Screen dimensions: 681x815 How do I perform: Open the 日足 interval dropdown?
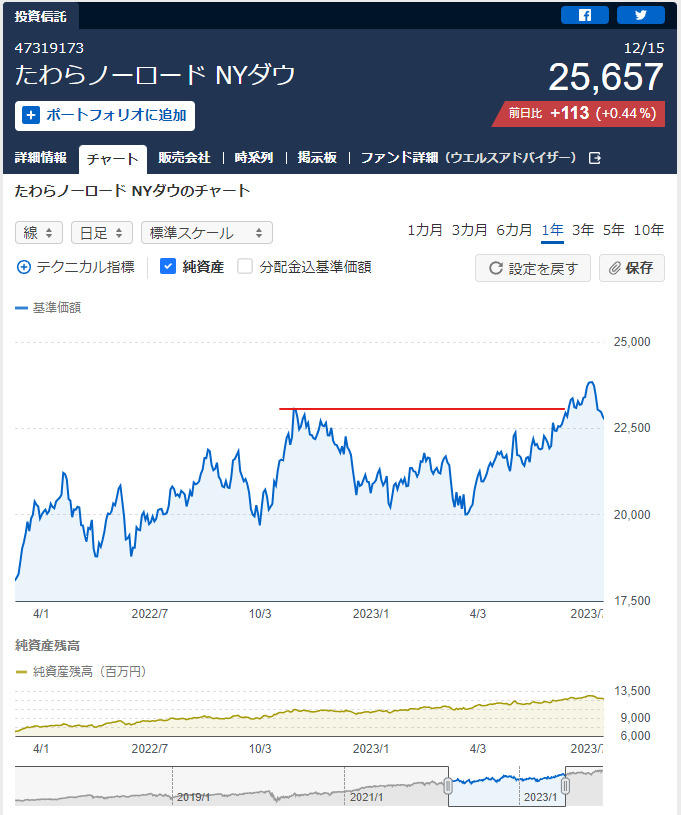point(101,232)
